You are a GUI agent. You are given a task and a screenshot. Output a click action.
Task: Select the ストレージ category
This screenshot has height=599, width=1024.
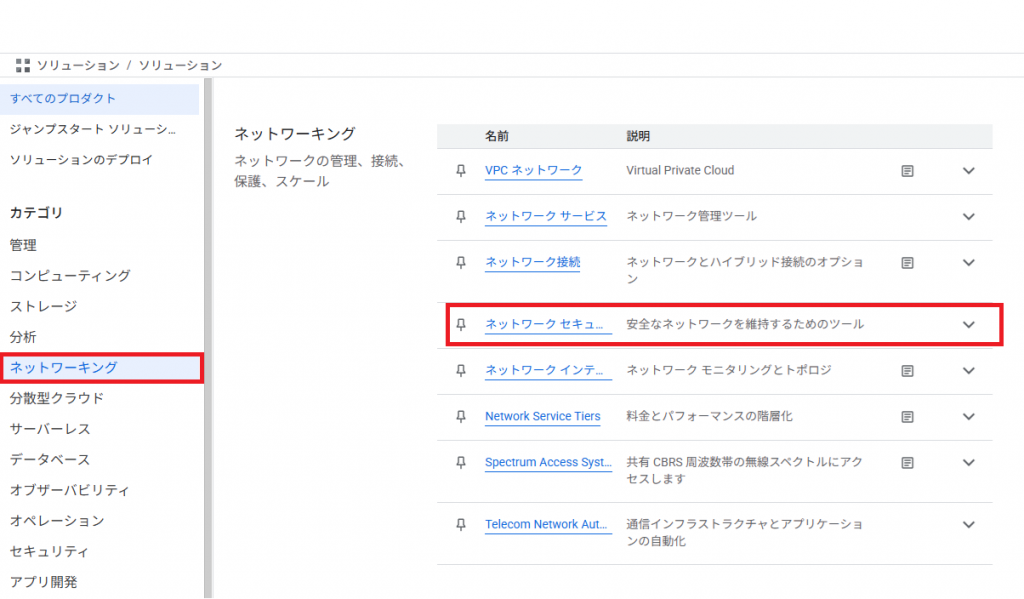[x=43, y=306]
